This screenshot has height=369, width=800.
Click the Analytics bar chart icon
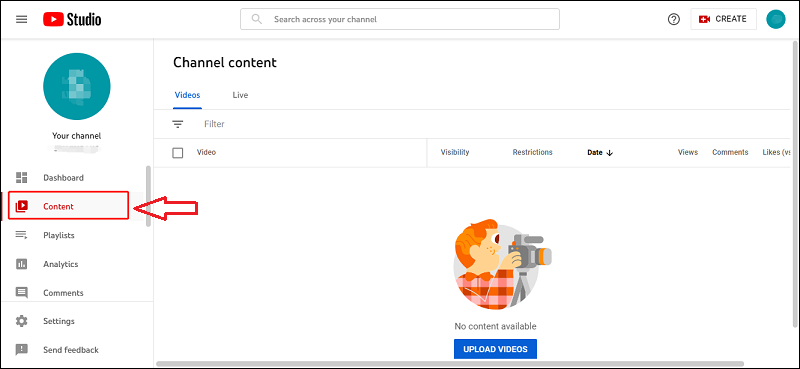coord(21,264)
